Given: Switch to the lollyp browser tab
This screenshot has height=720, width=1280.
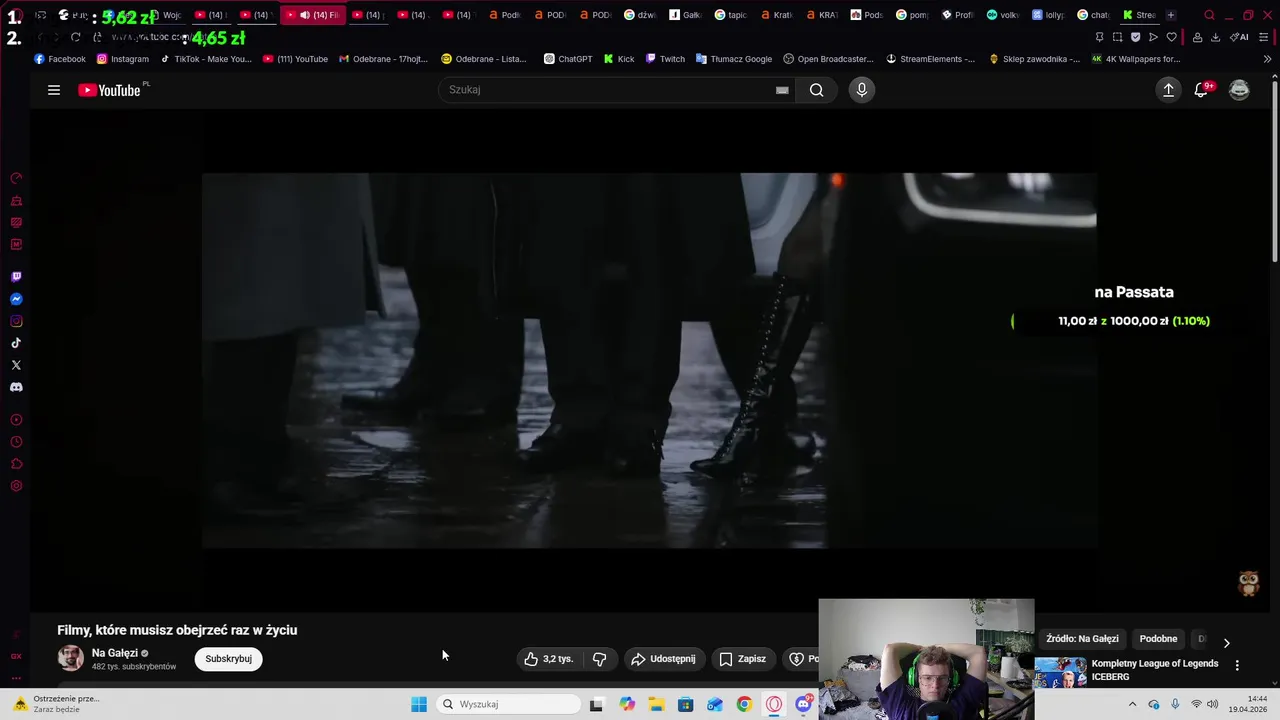Looking at the screenshot, I should point(1048,15).
